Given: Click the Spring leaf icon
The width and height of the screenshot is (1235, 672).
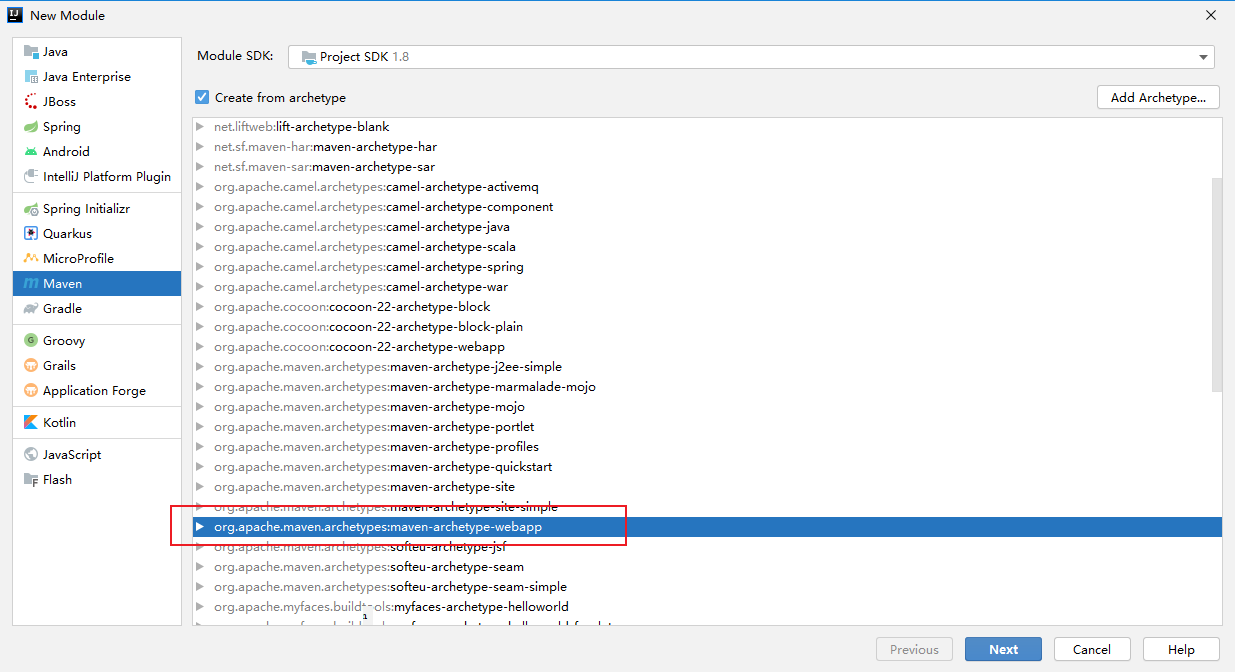Looking at the screenshot, I should 31,127.
